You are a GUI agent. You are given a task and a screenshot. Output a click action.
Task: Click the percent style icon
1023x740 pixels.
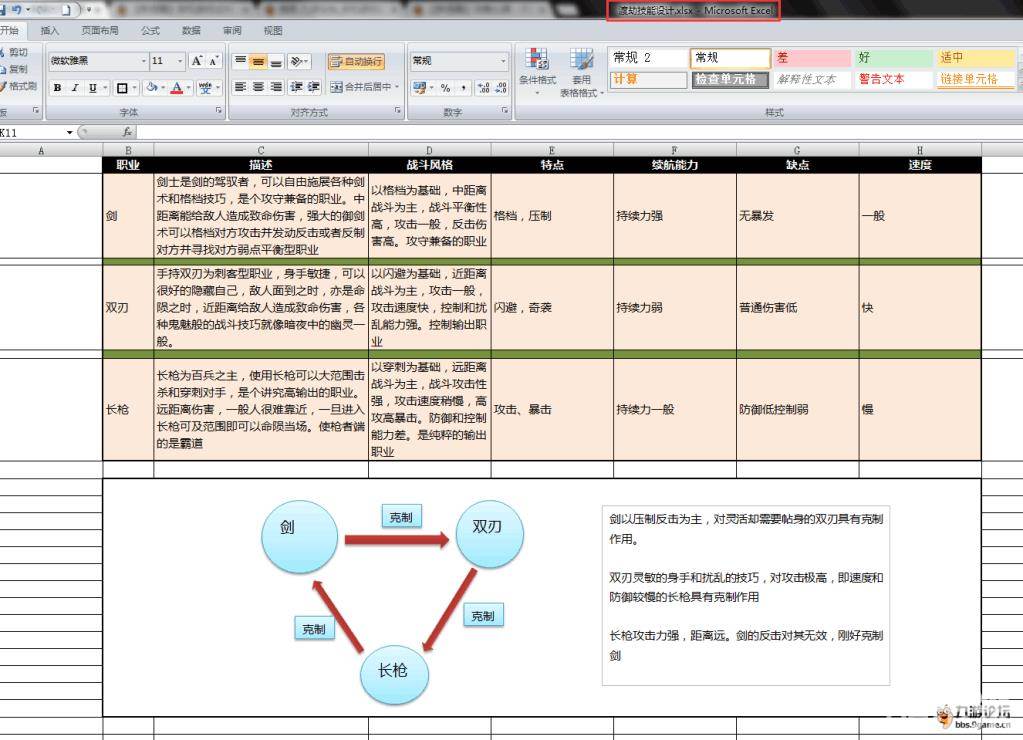(x=445, y=88)
